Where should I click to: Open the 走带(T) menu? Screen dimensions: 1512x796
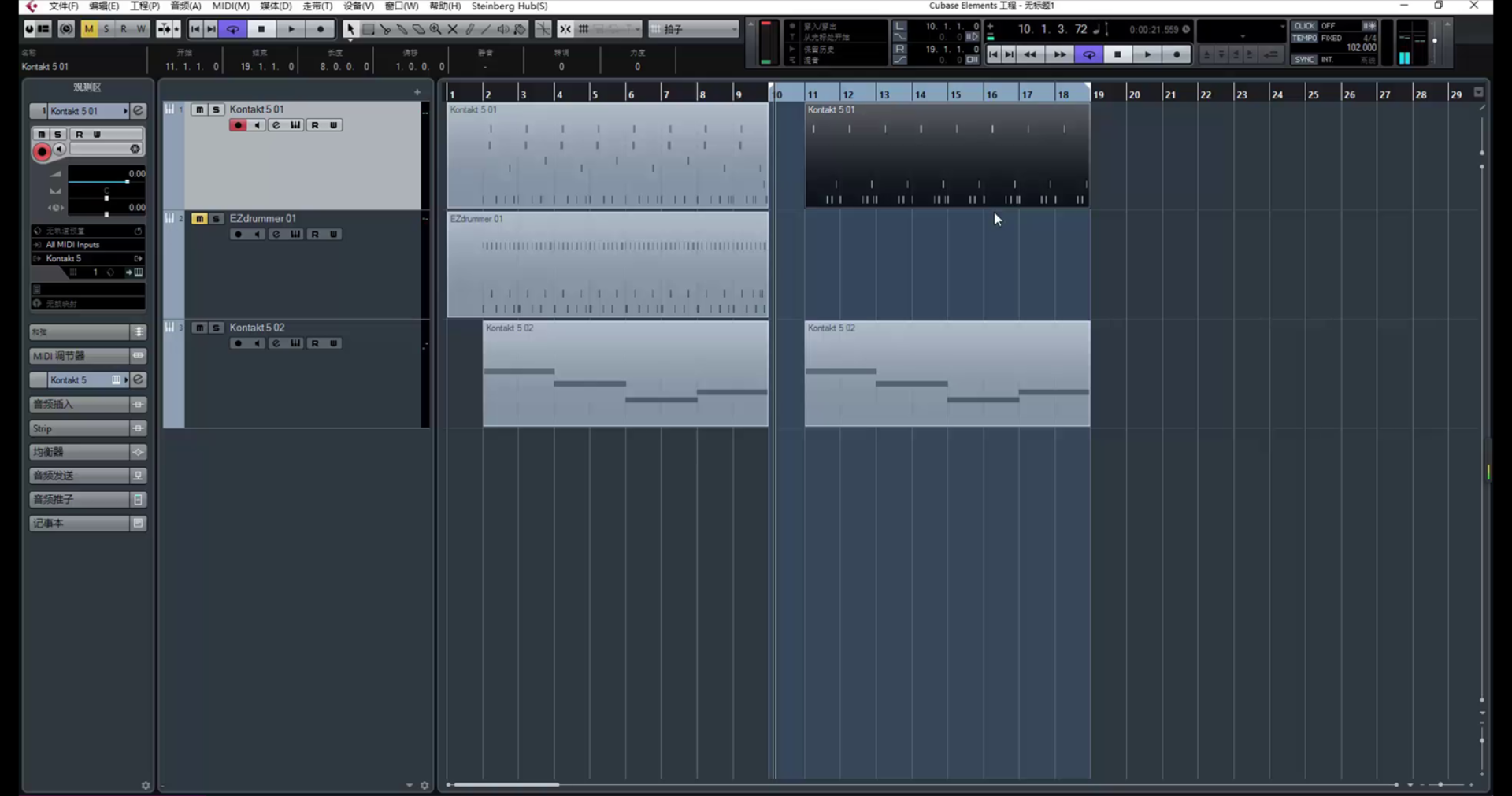(317, 6)
